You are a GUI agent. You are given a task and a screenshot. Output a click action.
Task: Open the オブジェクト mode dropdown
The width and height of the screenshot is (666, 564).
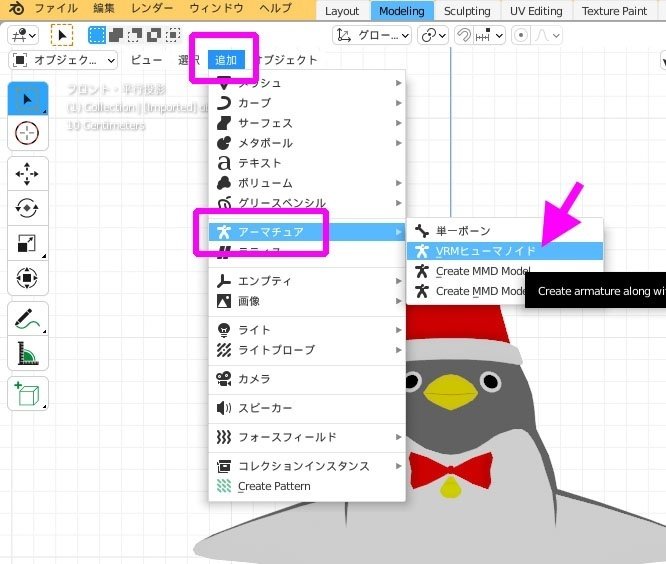tap(63, 60)
